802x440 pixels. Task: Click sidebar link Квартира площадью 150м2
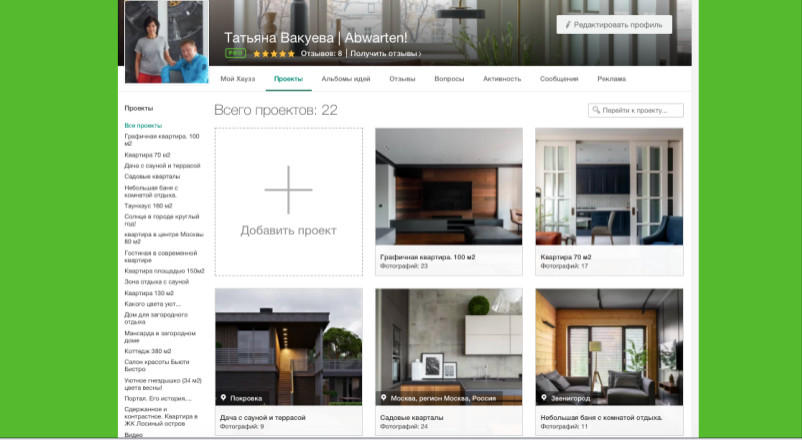pos(165,271)
